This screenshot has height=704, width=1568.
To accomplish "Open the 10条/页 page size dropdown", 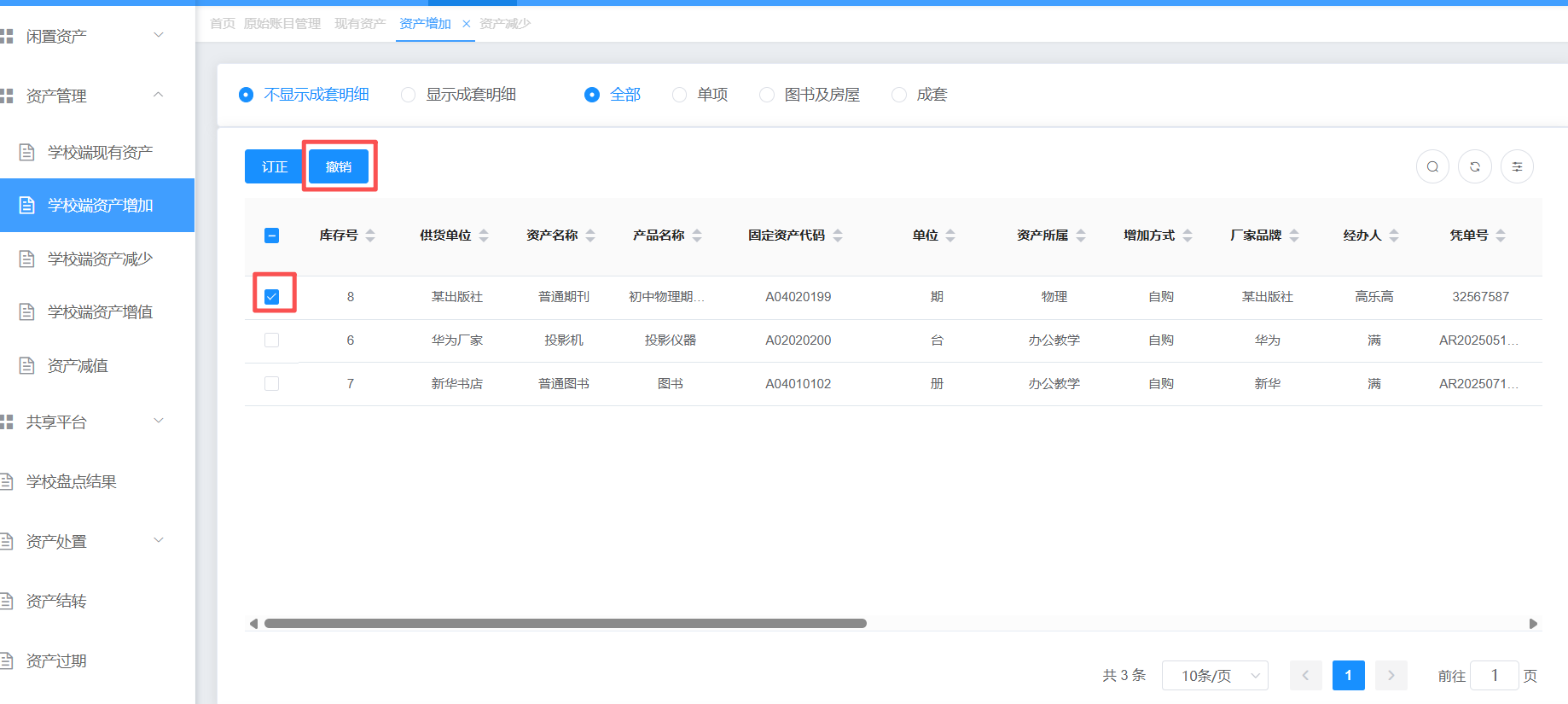I will [x=1215, y=675].
